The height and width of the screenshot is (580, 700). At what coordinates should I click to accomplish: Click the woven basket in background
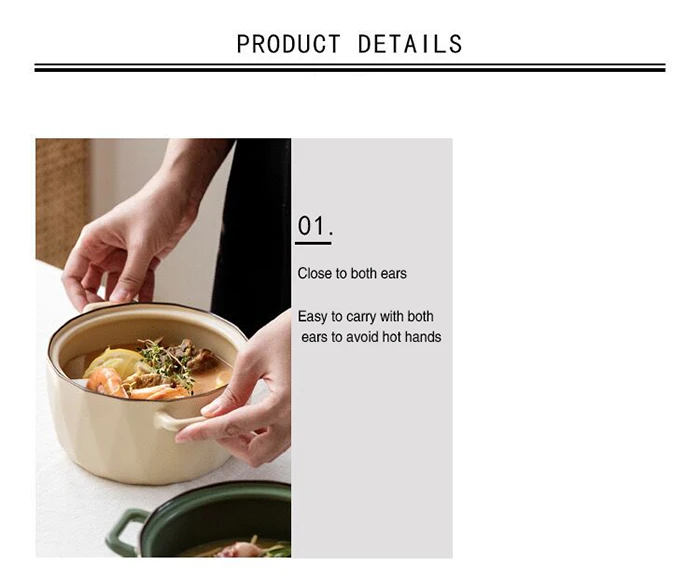point(62,201)
